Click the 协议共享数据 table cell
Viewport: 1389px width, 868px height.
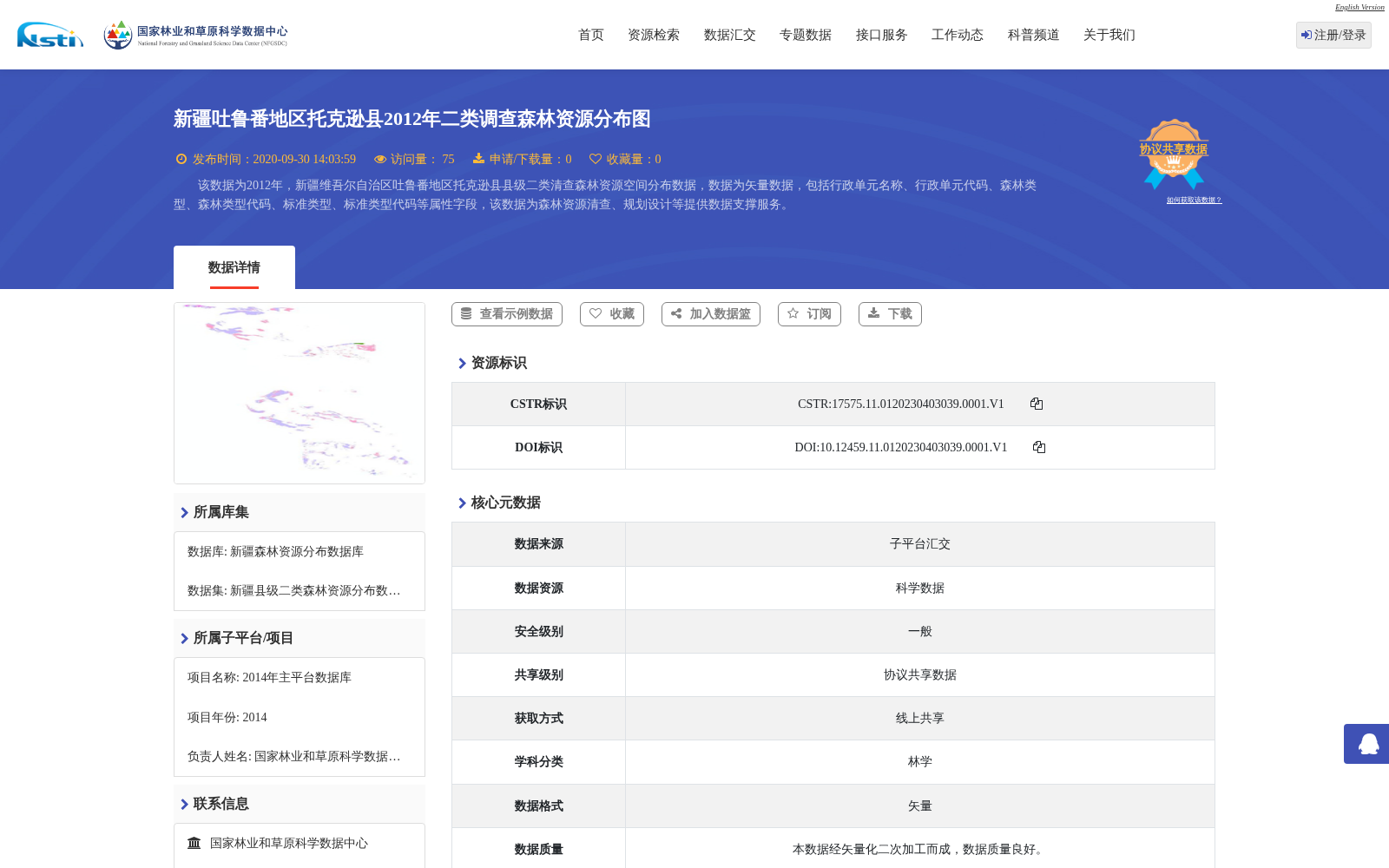pos(920,674)
